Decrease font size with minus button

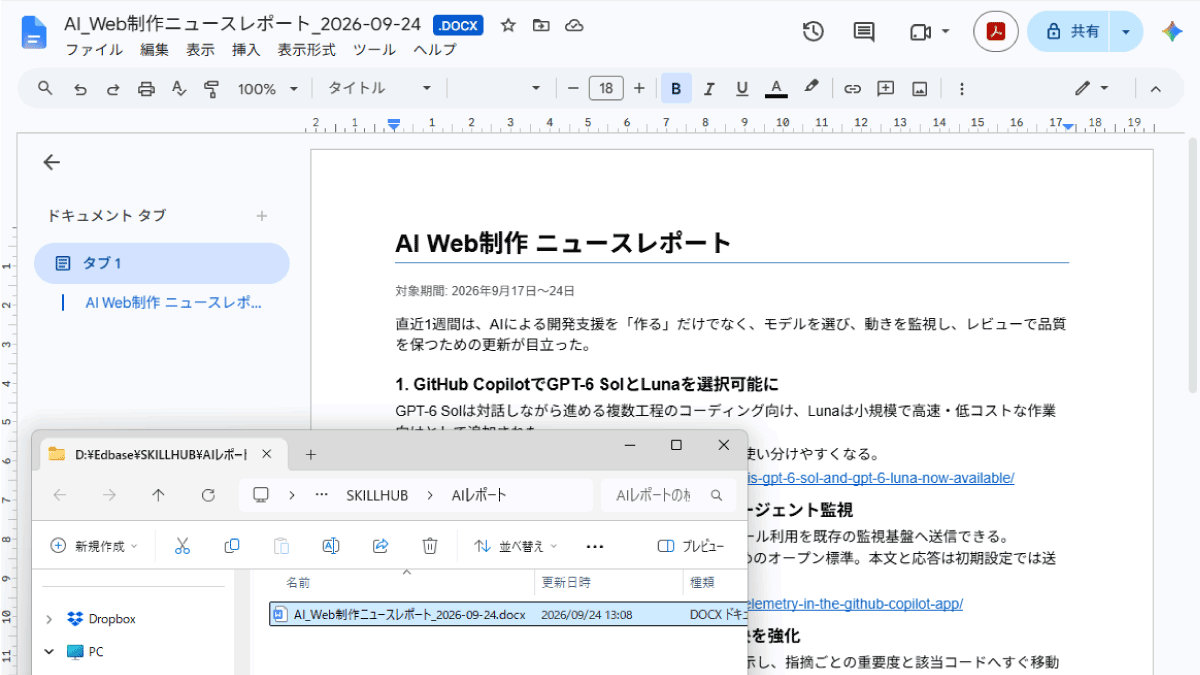(573, 89)
